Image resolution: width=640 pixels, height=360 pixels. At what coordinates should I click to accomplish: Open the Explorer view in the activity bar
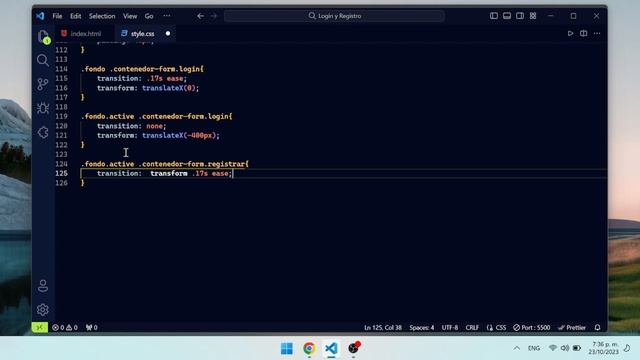tap(43, 37)
